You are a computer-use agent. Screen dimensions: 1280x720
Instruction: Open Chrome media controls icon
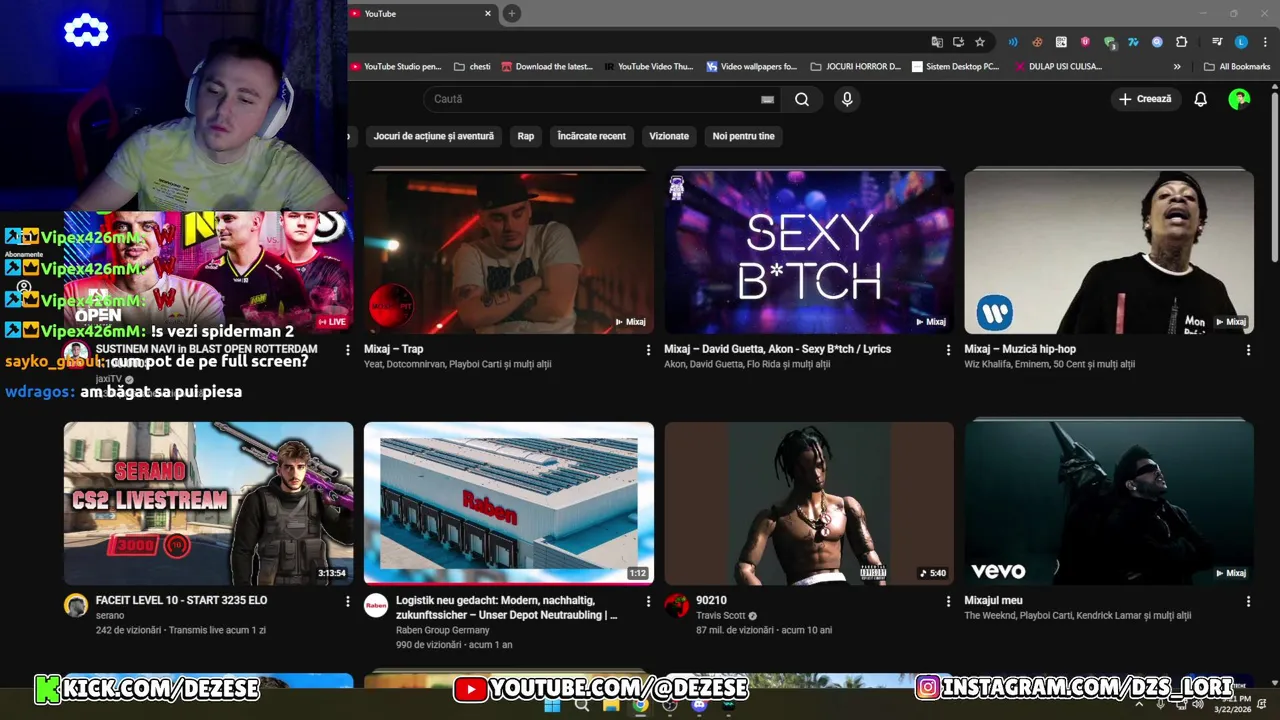1217,42
